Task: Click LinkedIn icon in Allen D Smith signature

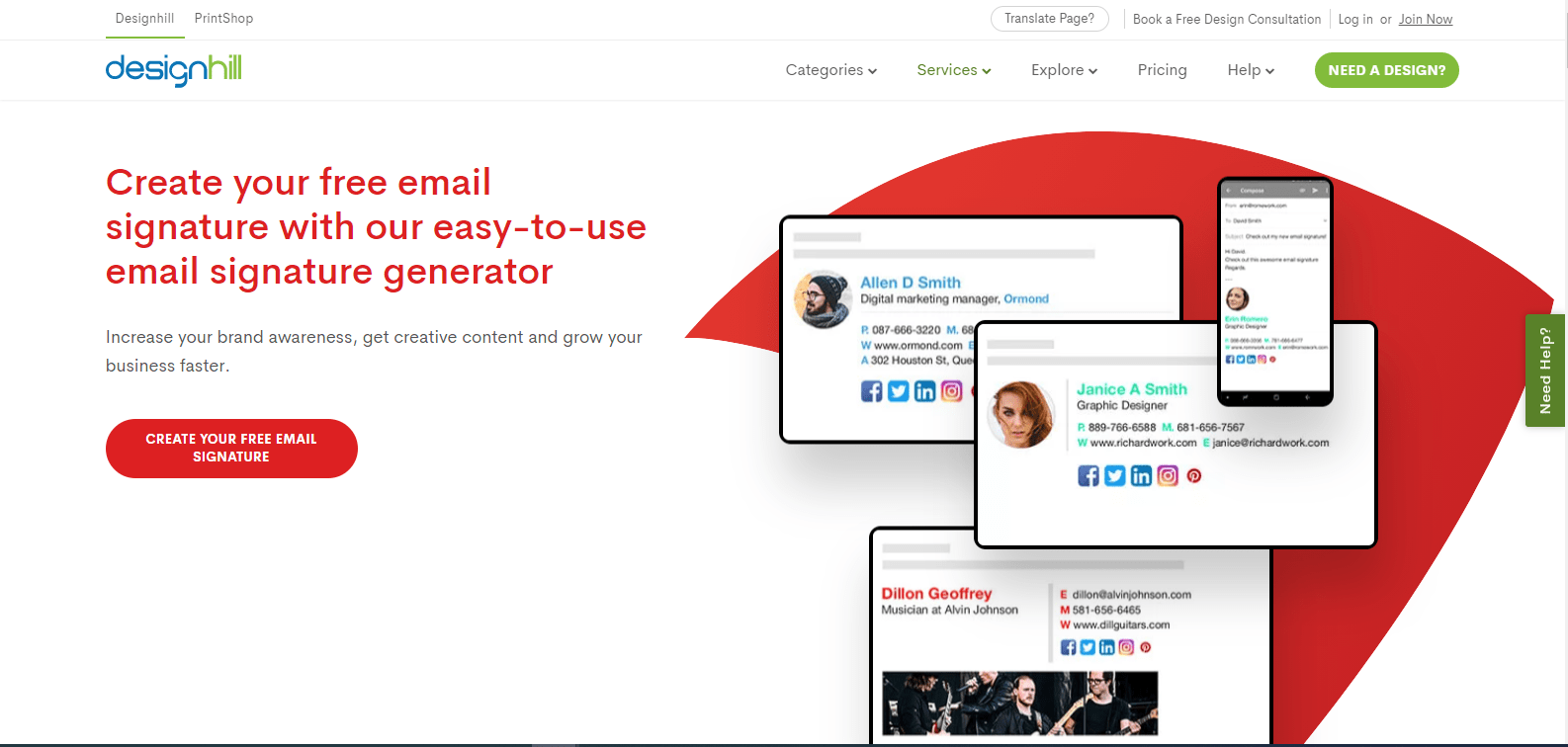Action: click(924, 391)
